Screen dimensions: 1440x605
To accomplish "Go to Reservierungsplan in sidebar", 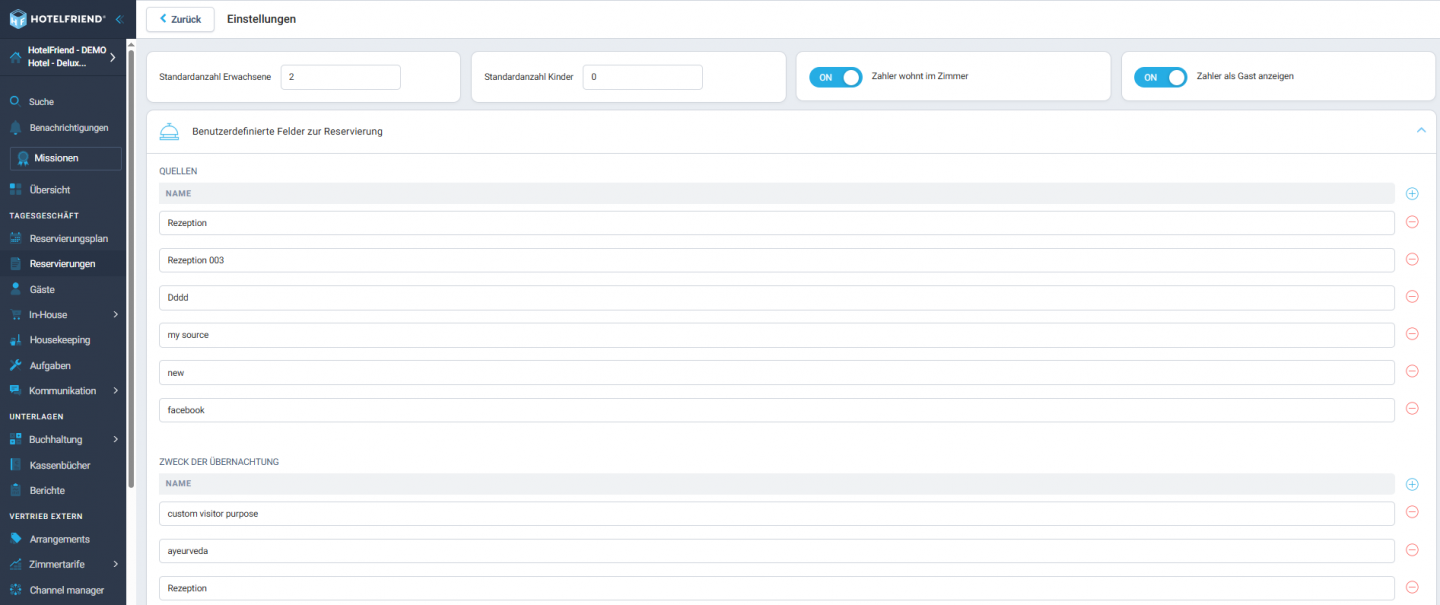I will tap(68, 239).
